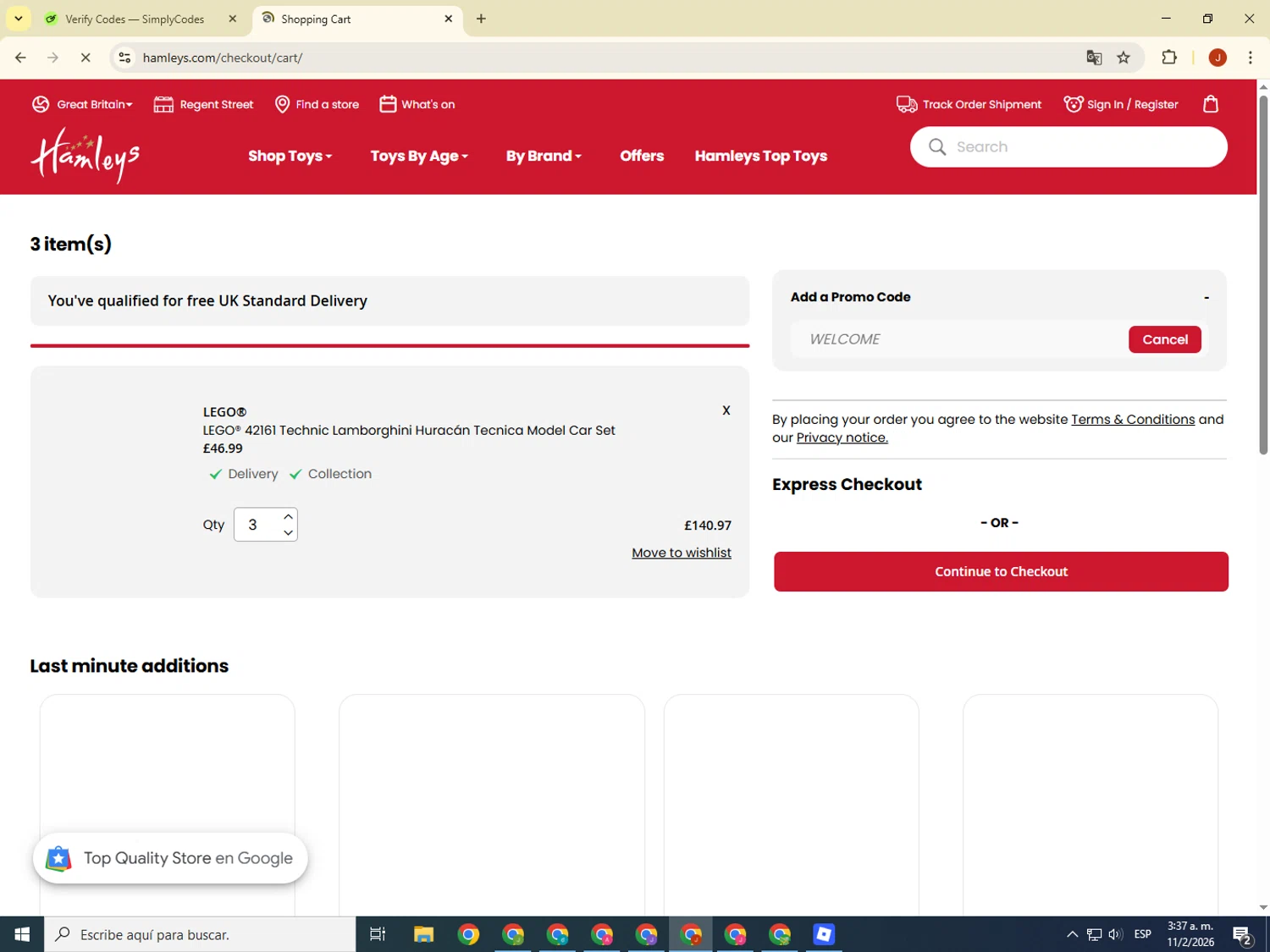Collapse the Add a Promo Code section

(x=1206, y=297)
